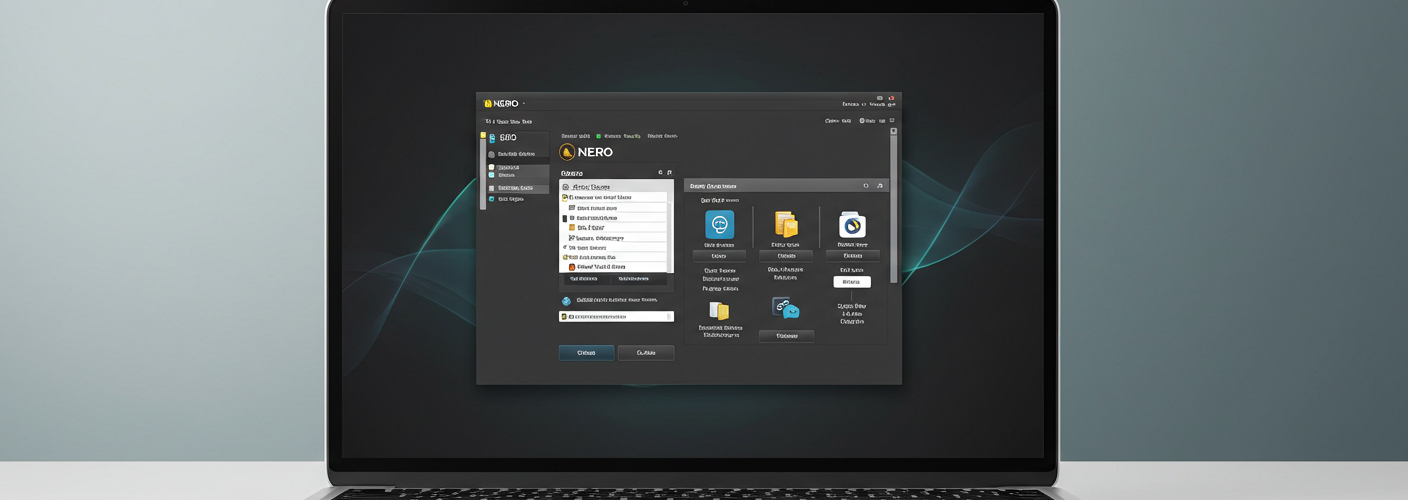
Task: Click the white input field with the yellow icon
Action: tap(616, 316)
